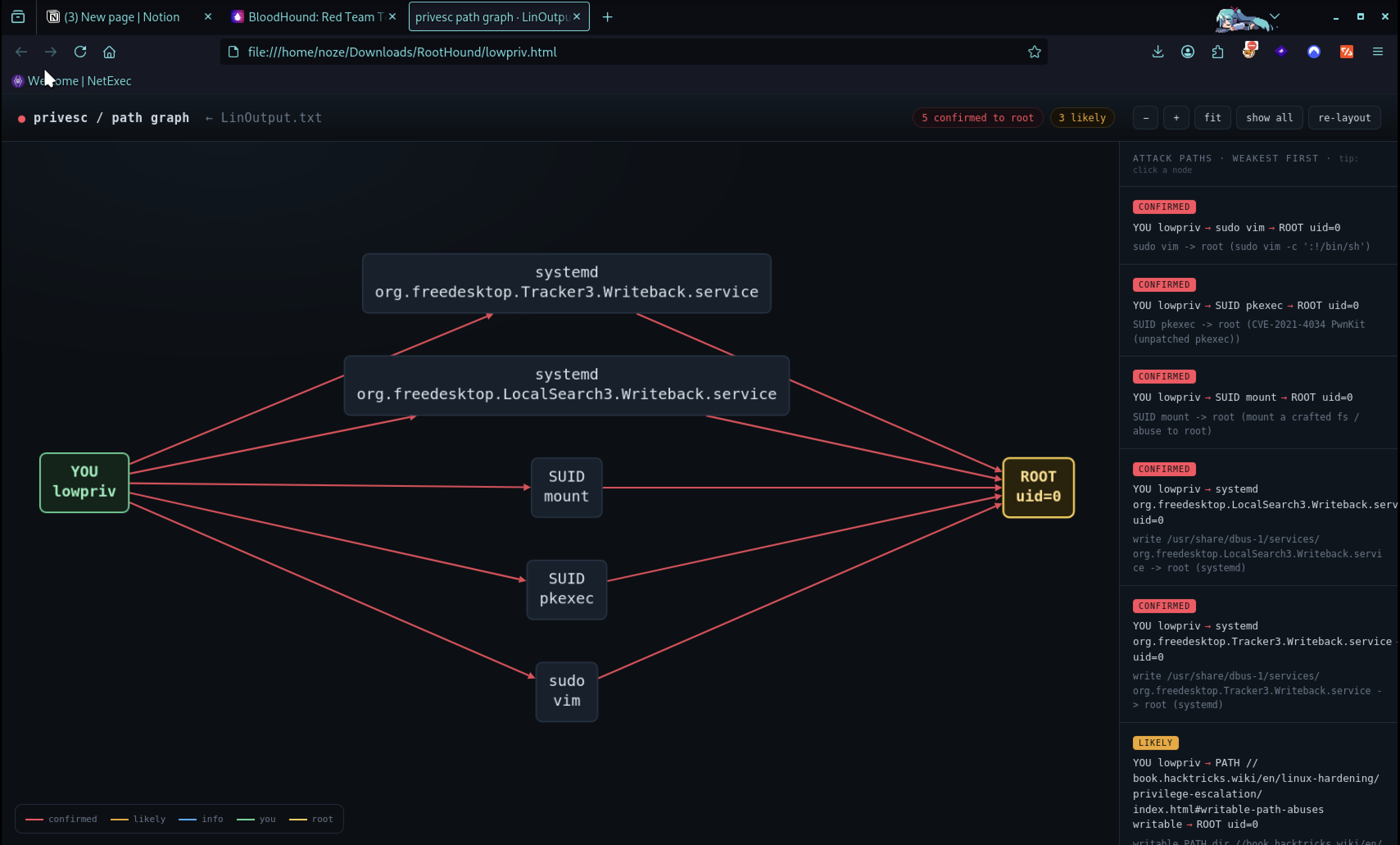Bookmark this page with the star icon
The image size is (1400, 845).
pos(1034,52)
